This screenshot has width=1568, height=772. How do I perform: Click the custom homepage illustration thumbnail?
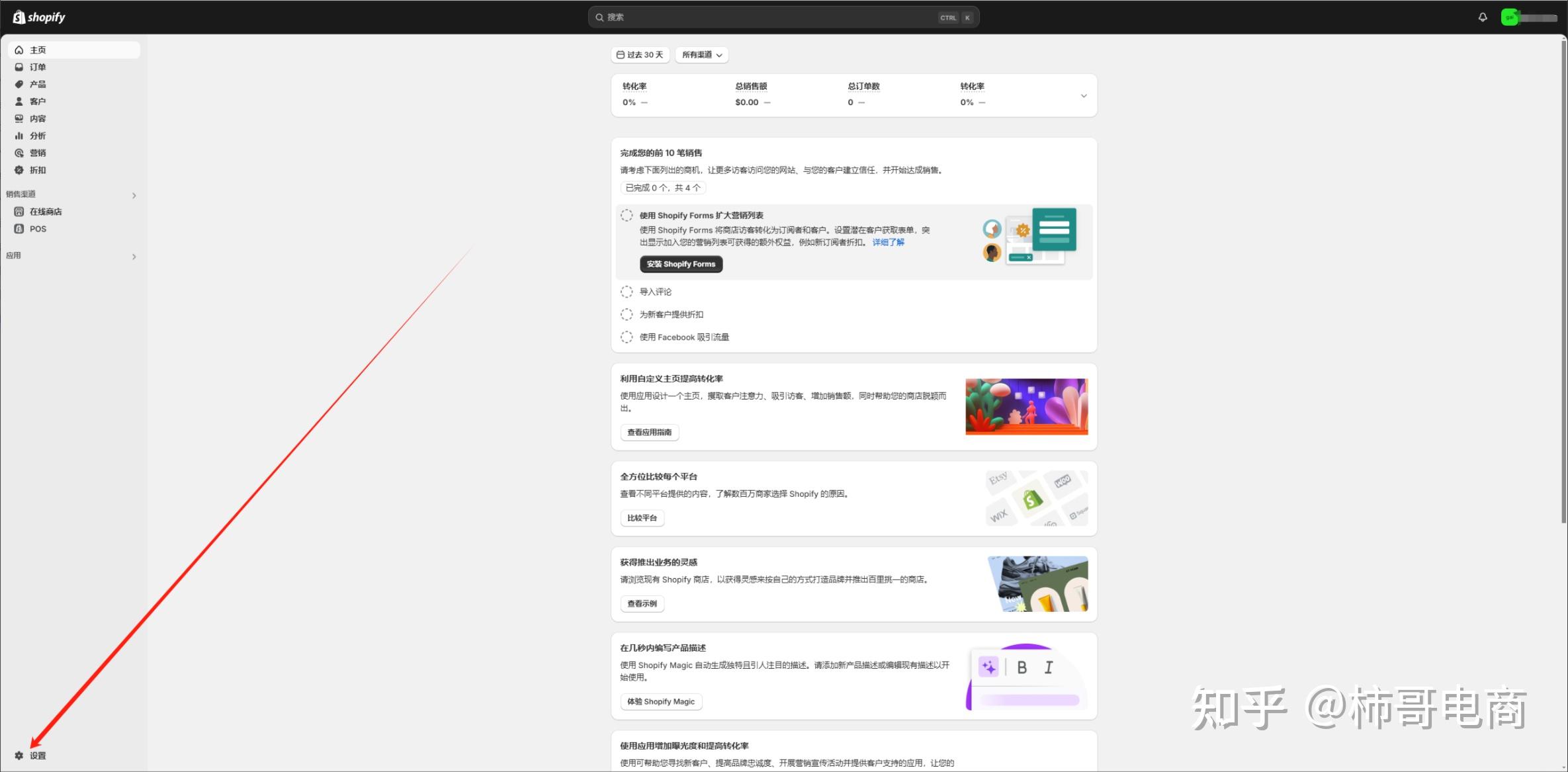1026,407
